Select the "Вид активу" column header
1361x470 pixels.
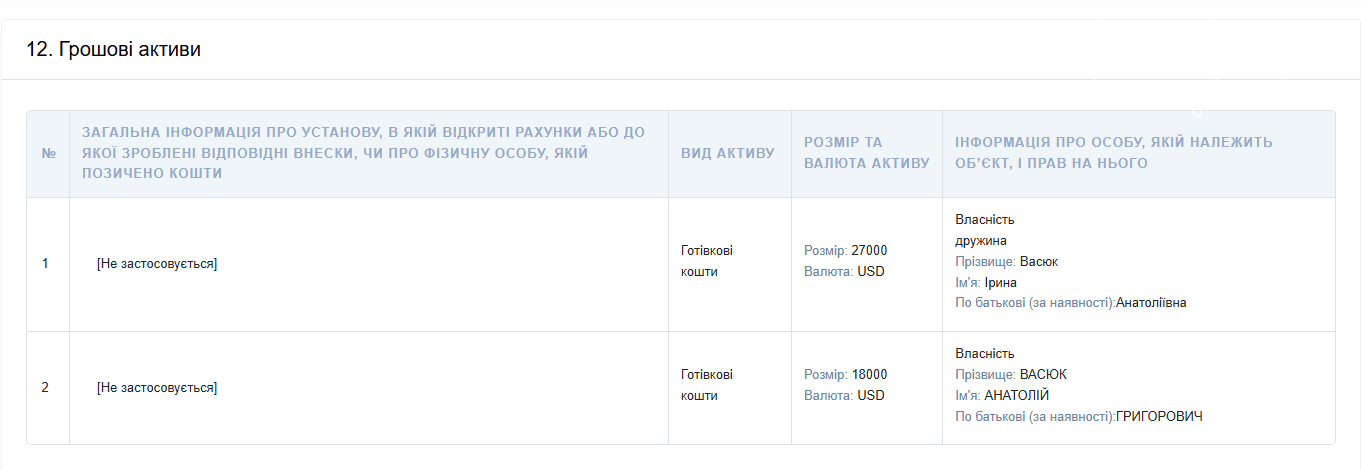tap(728, 154)
